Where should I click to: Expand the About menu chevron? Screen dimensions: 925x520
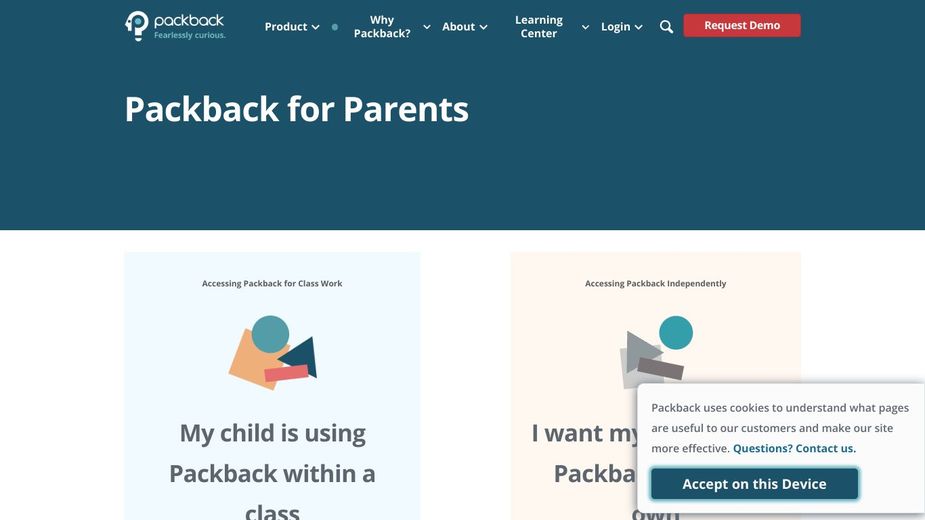[484, 27]
